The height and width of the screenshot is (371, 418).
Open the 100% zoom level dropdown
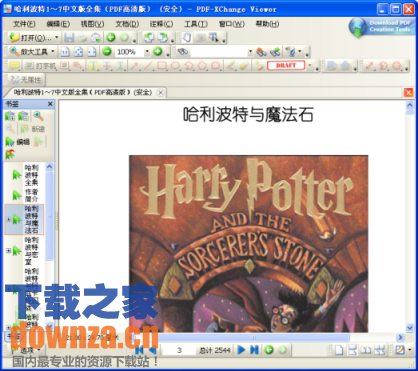pos(147,52)
